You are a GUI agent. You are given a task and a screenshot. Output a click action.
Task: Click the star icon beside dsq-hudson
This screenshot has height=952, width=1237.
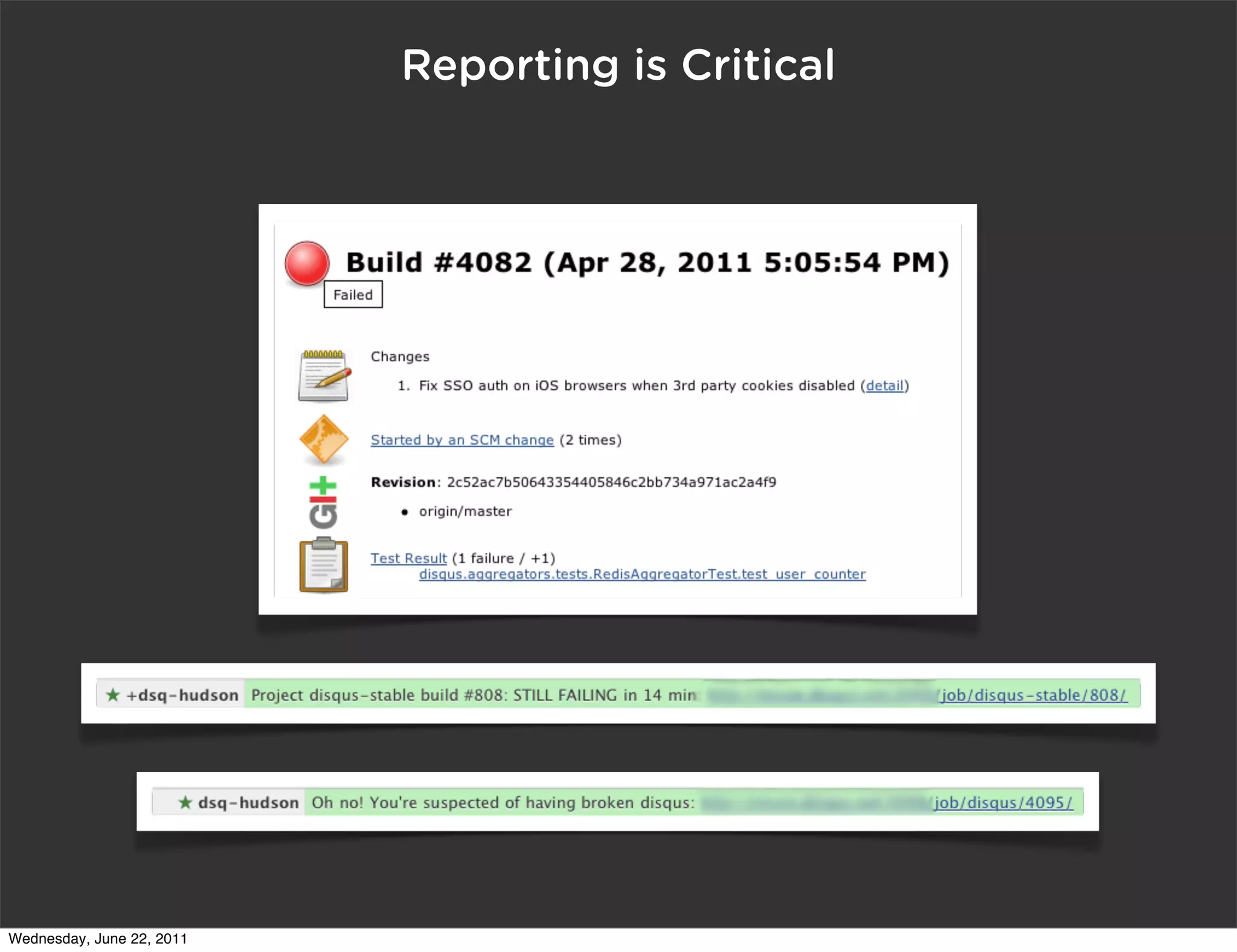[185, 802]
